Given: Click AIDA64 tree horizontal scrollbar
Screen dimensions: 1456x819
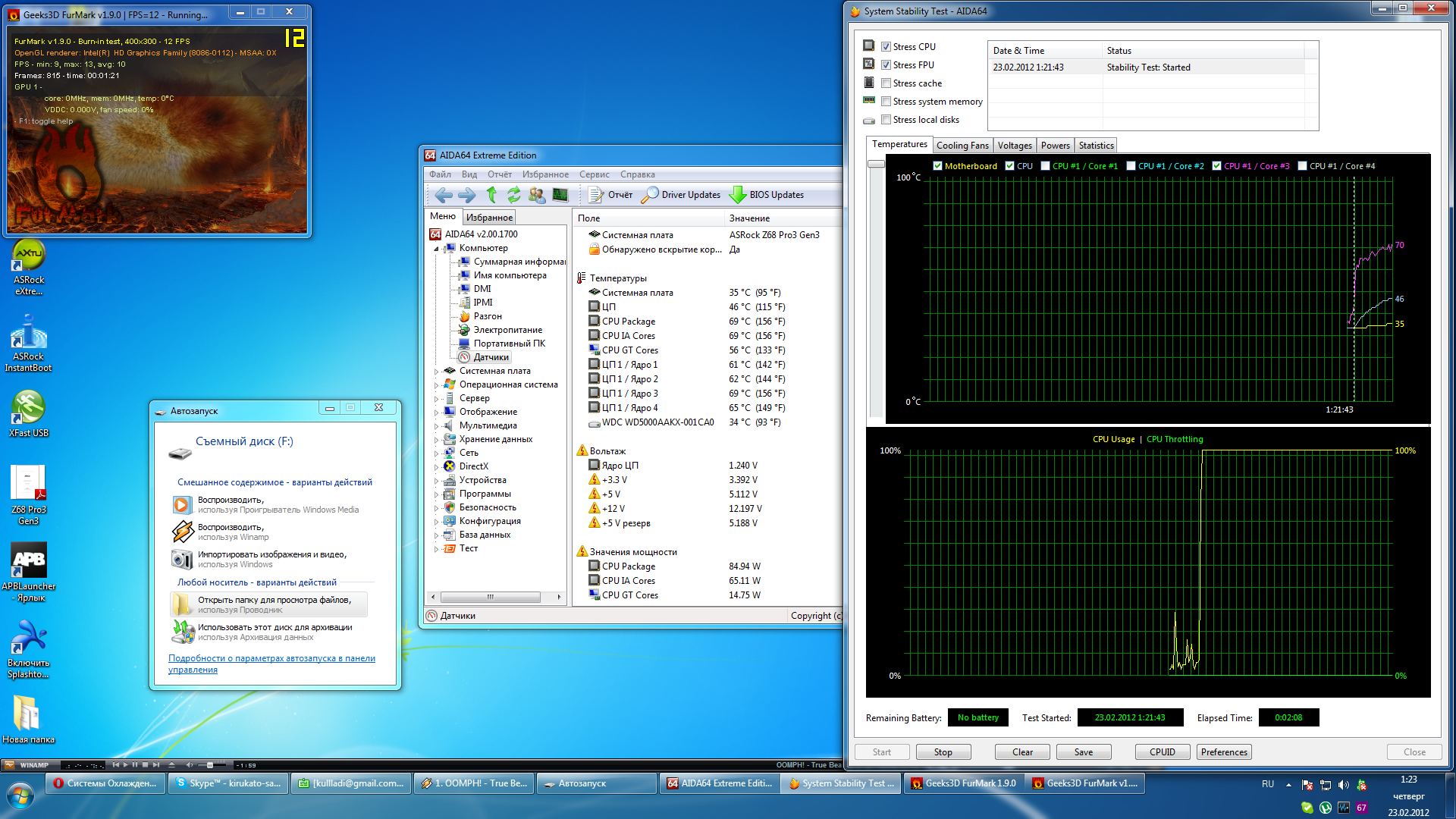Looking at the screenshot, I should (x=490, y=598).
